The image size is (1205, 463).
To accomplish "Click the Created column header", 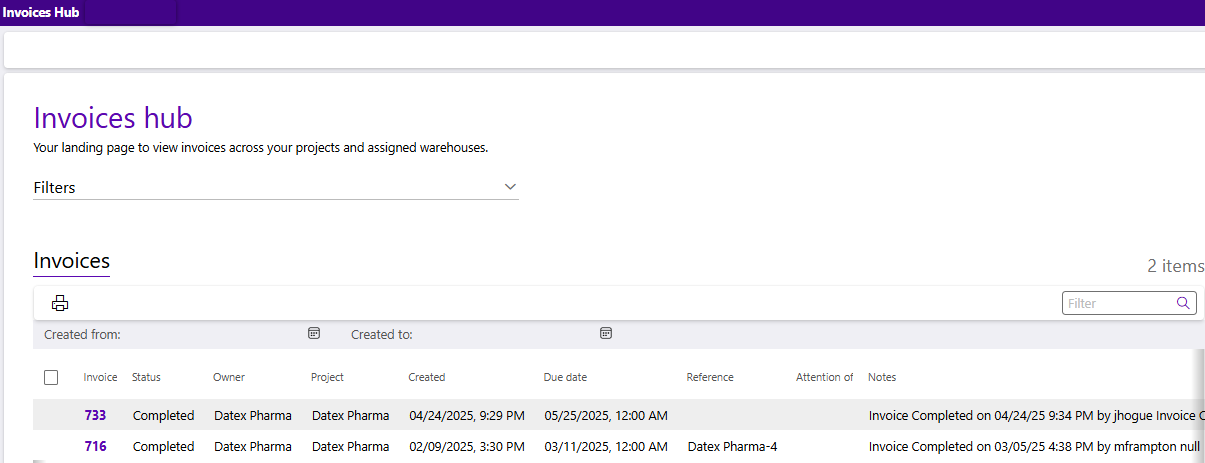I will point(427,377).
